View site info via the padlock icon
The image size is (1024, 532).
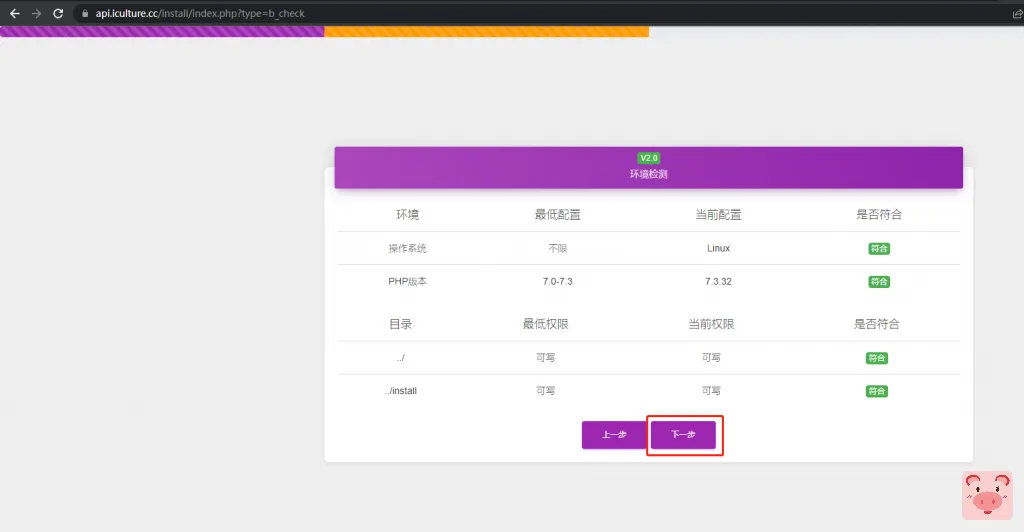point(85,13)
